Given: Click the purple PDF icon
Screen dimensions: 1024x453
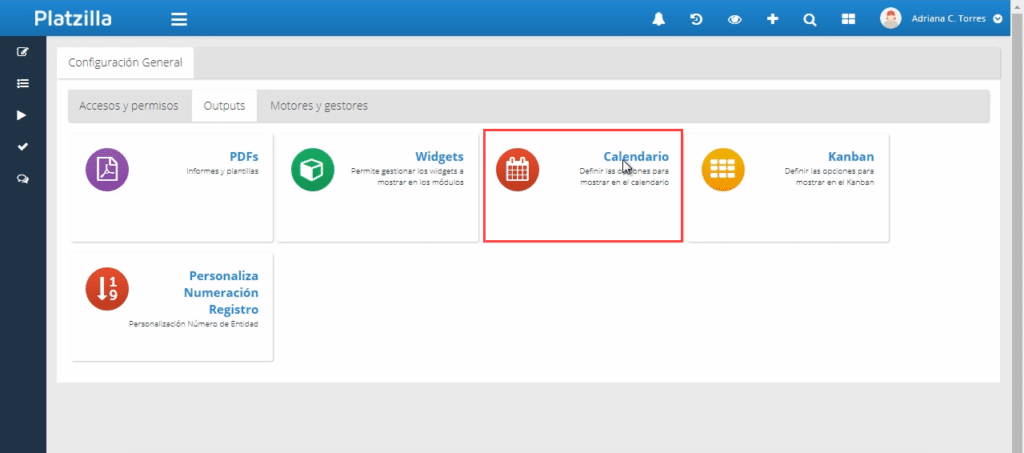Looking at the screenshot, I should 107,170.
